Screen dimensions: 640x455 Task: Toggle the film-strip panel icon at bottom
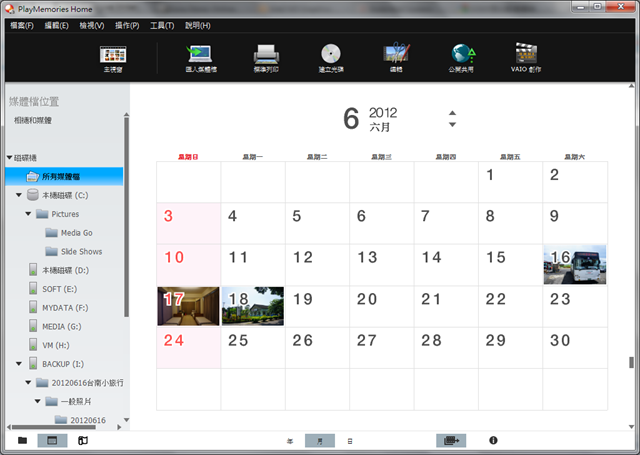coord(451,440)
